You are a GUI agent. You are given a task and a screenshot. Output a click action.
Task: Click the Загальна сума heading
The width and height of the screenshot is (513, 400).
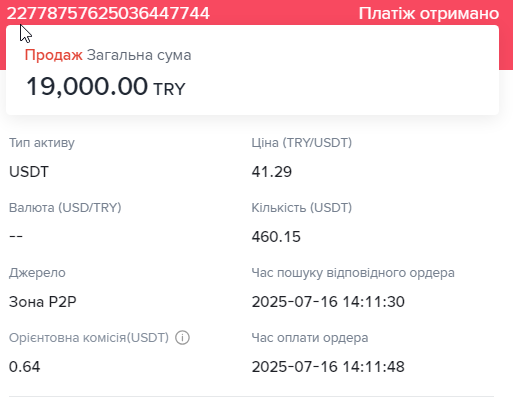coord(139,55)
